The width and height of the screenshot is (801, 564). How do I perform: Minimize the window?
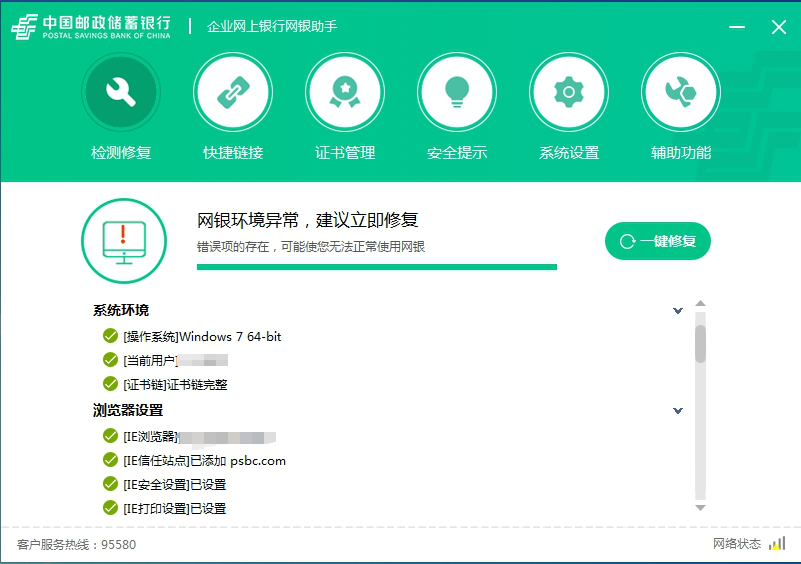(737, 27)
